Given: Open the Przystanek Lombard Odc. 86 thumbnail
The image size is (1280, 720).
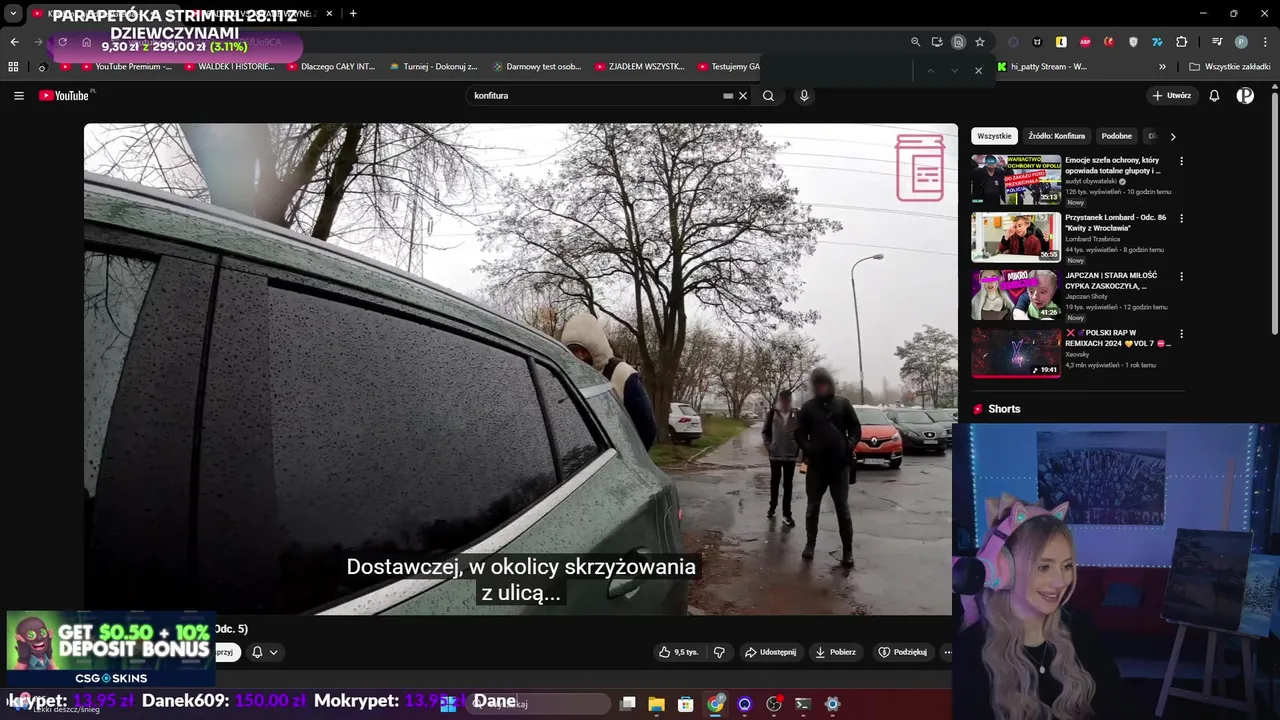Looking at the screenshot, I should point(1016,237).
